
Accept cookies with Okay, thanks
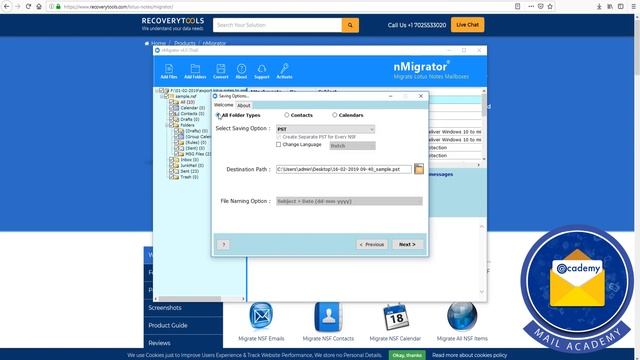407,355
